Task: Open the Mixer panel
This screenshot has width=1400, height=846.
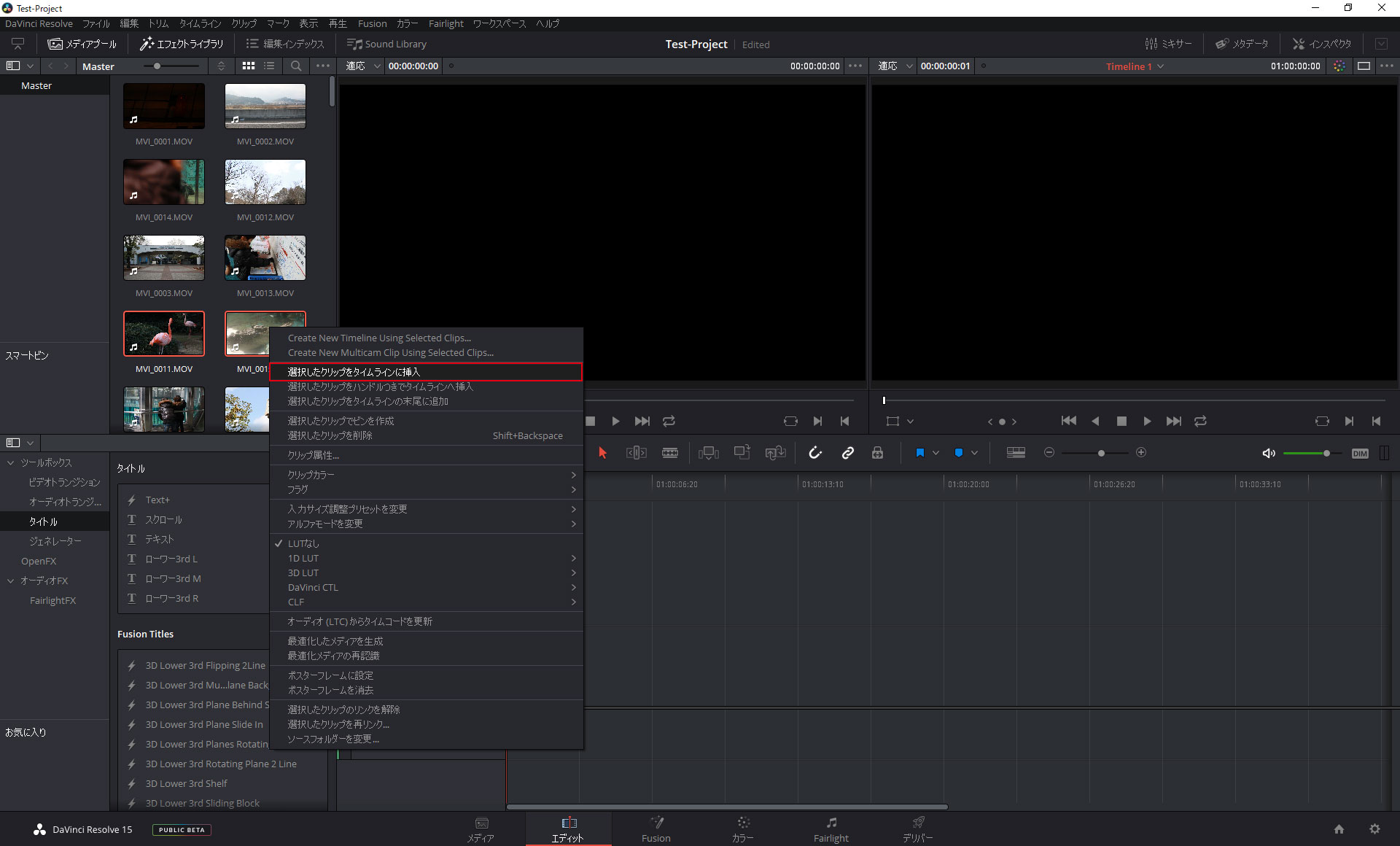Action: pos(1168,44)
